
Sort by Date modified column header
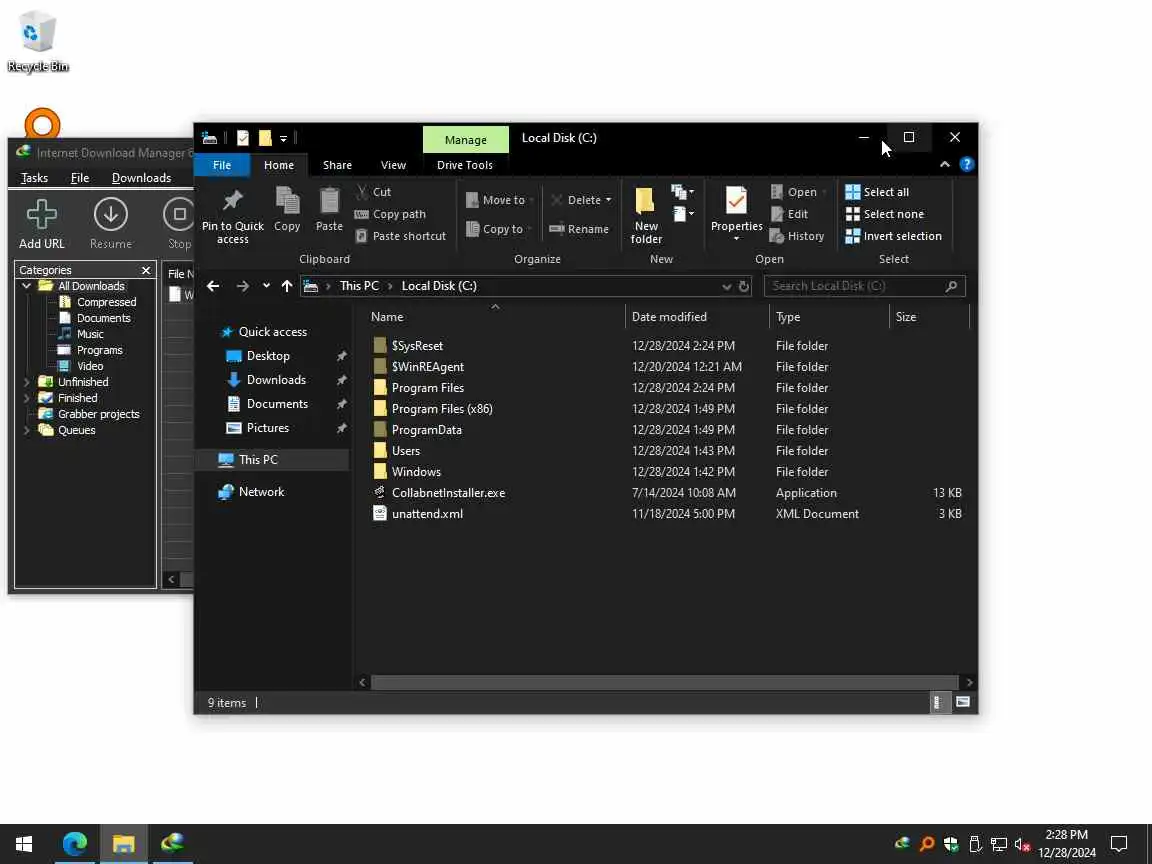coord(669,317)
